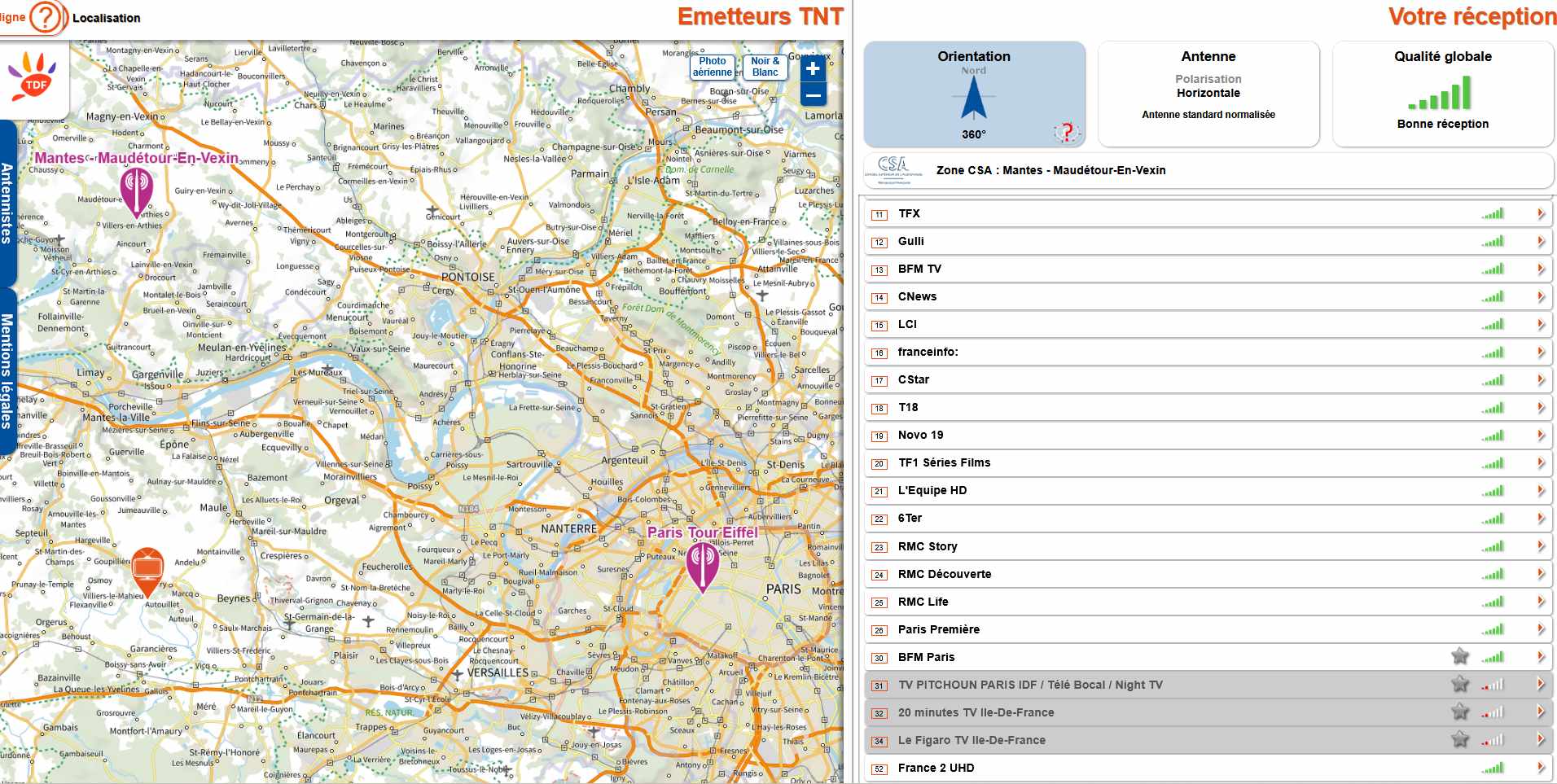Click the NANTERRE label on the map
Image resolution: width=1557 pixels, height=784 pixels.
click(x=569, y=529)
